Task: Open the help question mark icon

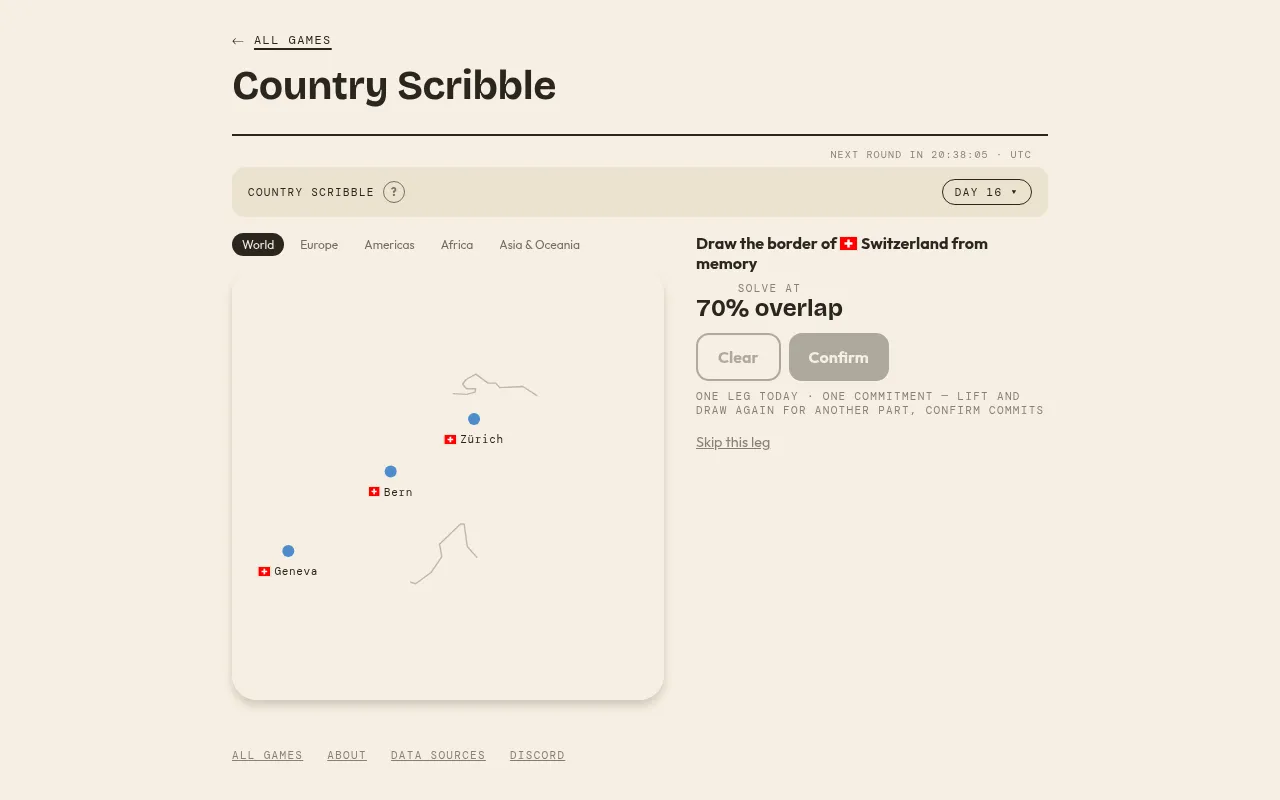Action: 394,192
